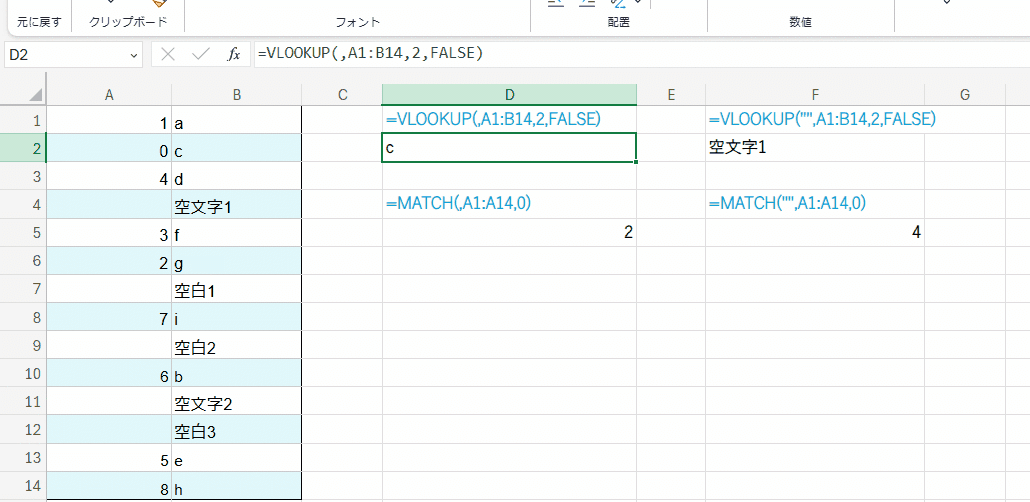This screenshot has height=502, width=1030.
Task: Select column F header
Action: click(815, 95)
